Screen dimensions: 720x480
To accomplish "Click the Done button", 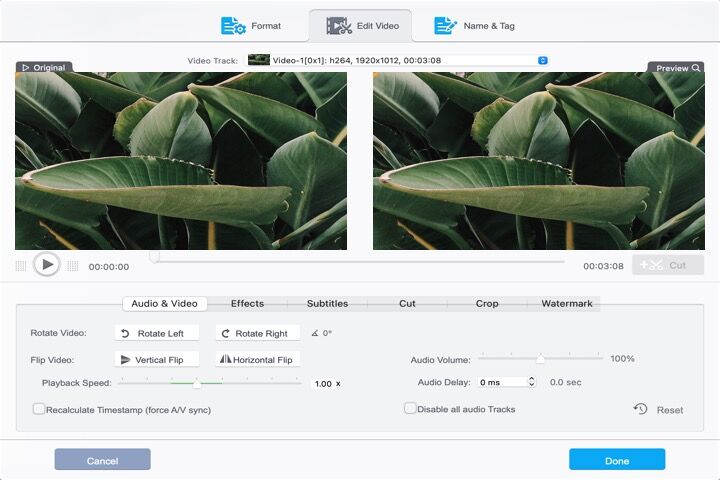I will pos(617,460).
